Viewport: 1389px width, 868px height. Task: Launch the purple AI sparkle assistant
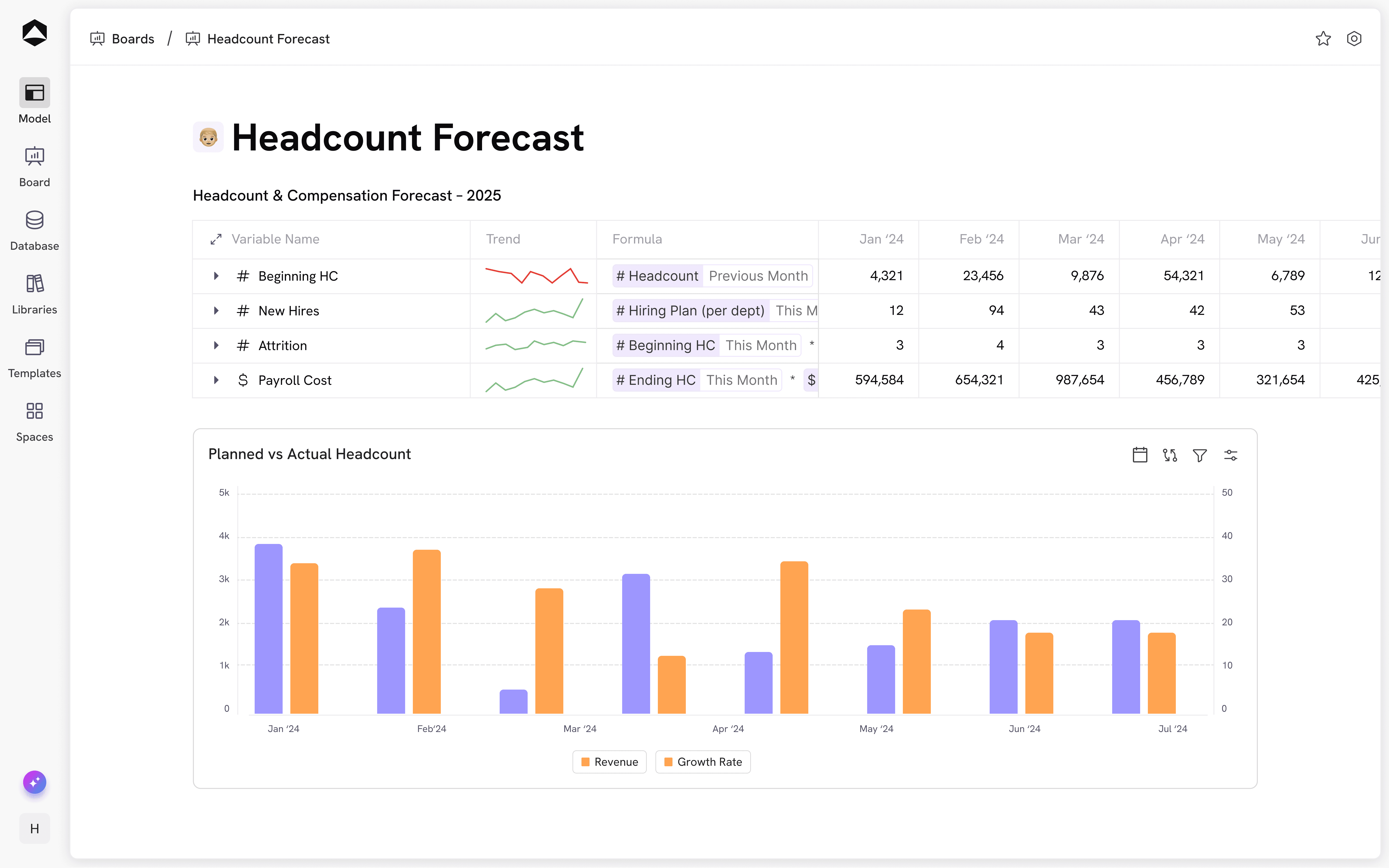coord(34,782)
